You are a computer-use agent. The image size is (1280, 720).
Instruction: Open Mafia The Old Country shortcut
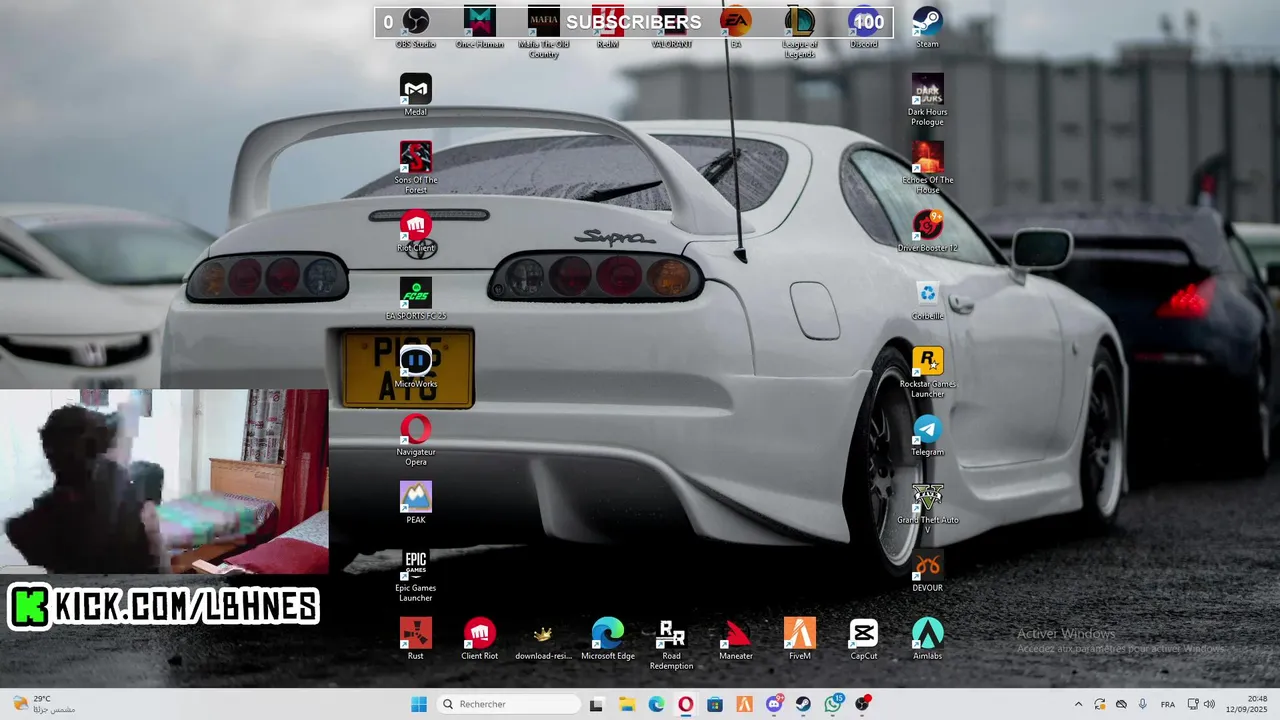tap(544, 32)
